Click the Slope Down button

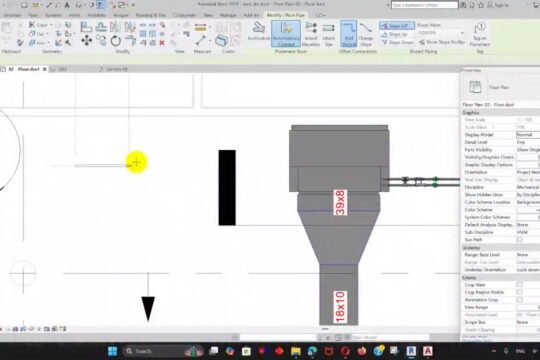coord(397,42)
